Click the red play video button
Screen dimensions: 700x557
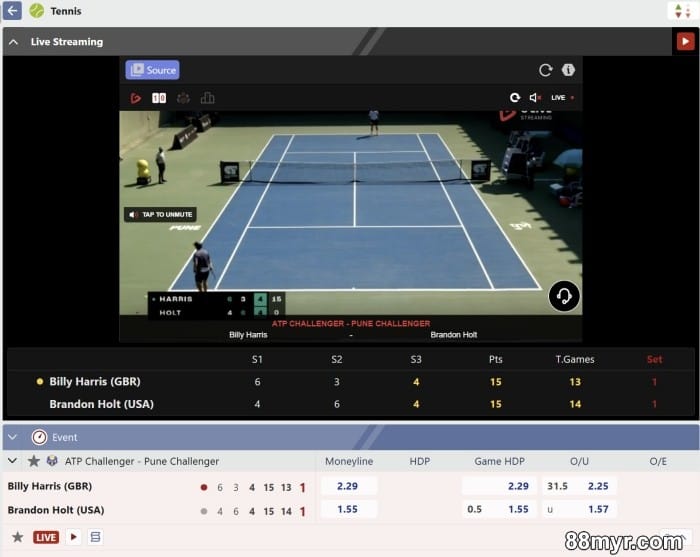click(x=685, y=42)
